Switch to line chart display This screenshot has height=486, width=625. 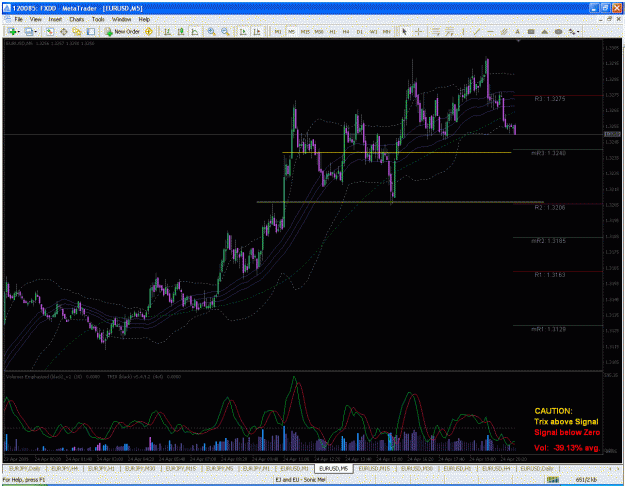[x=195, y=31]
